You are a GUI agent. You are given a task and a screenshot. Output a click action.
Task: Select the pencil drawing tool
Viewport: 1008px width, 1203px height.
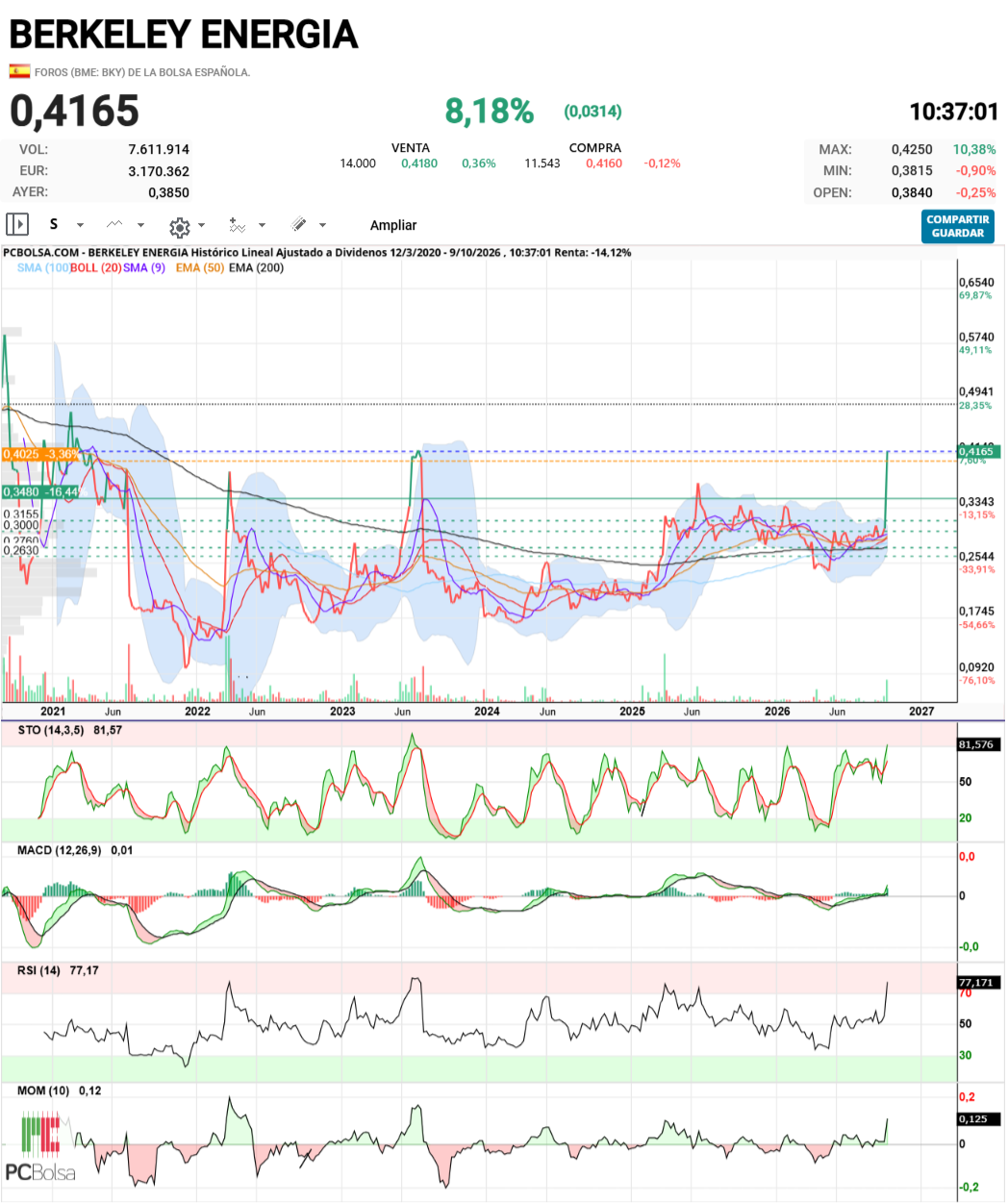(x=299, y=225)
